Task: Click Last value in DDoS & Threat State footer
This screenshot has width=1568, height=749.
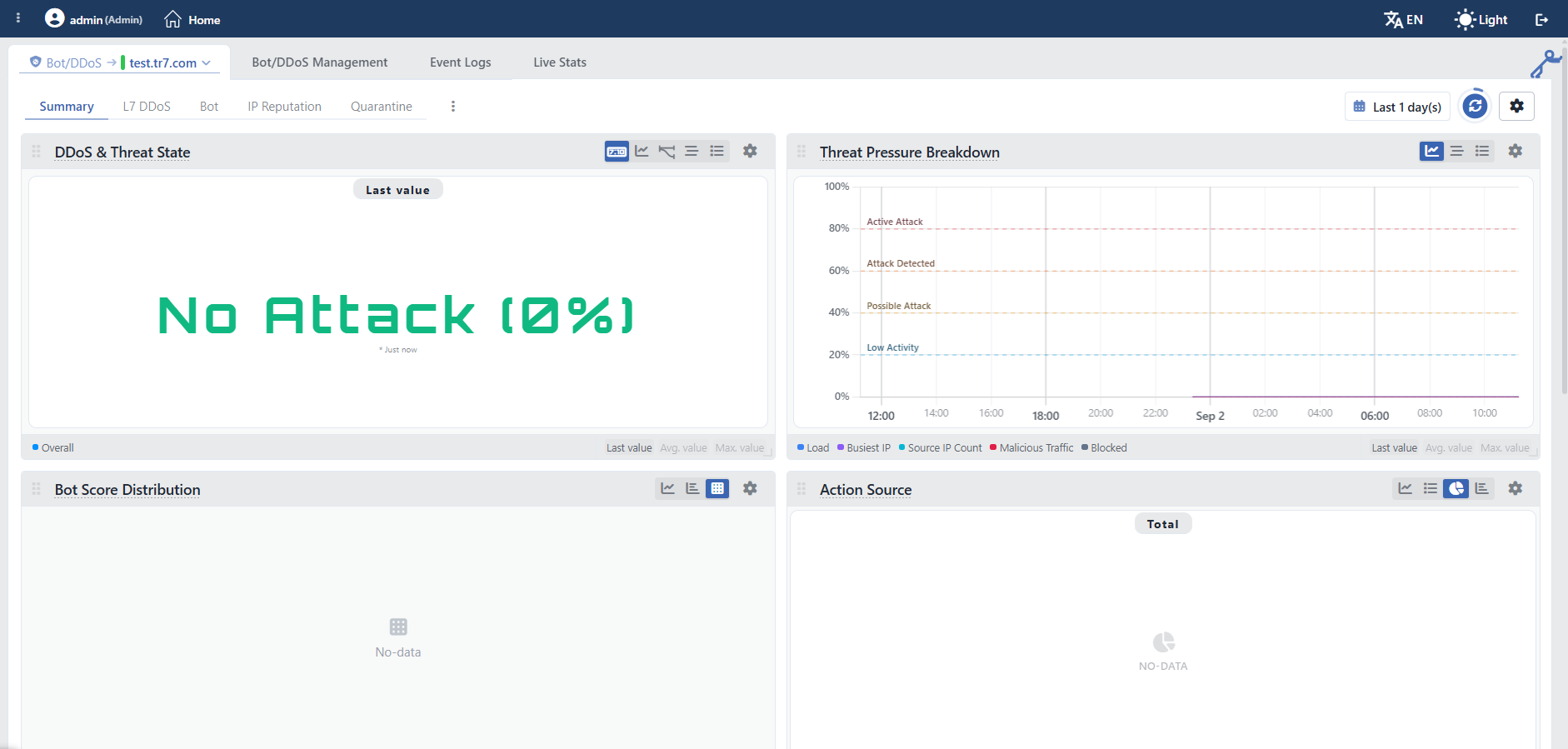Action: coord(629,447)
